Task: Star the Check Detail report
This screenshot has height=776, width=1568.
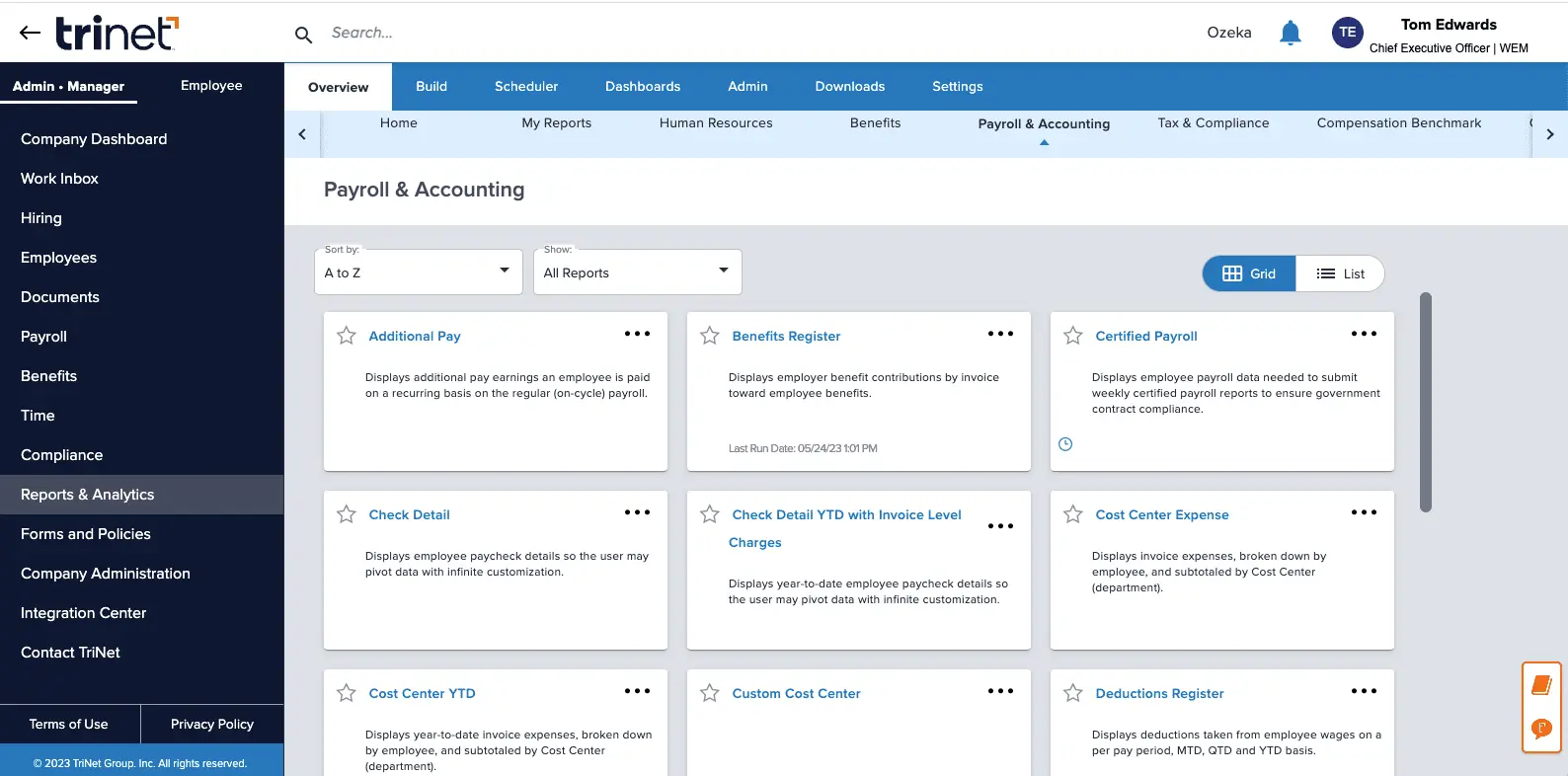Action: [347, 514]
